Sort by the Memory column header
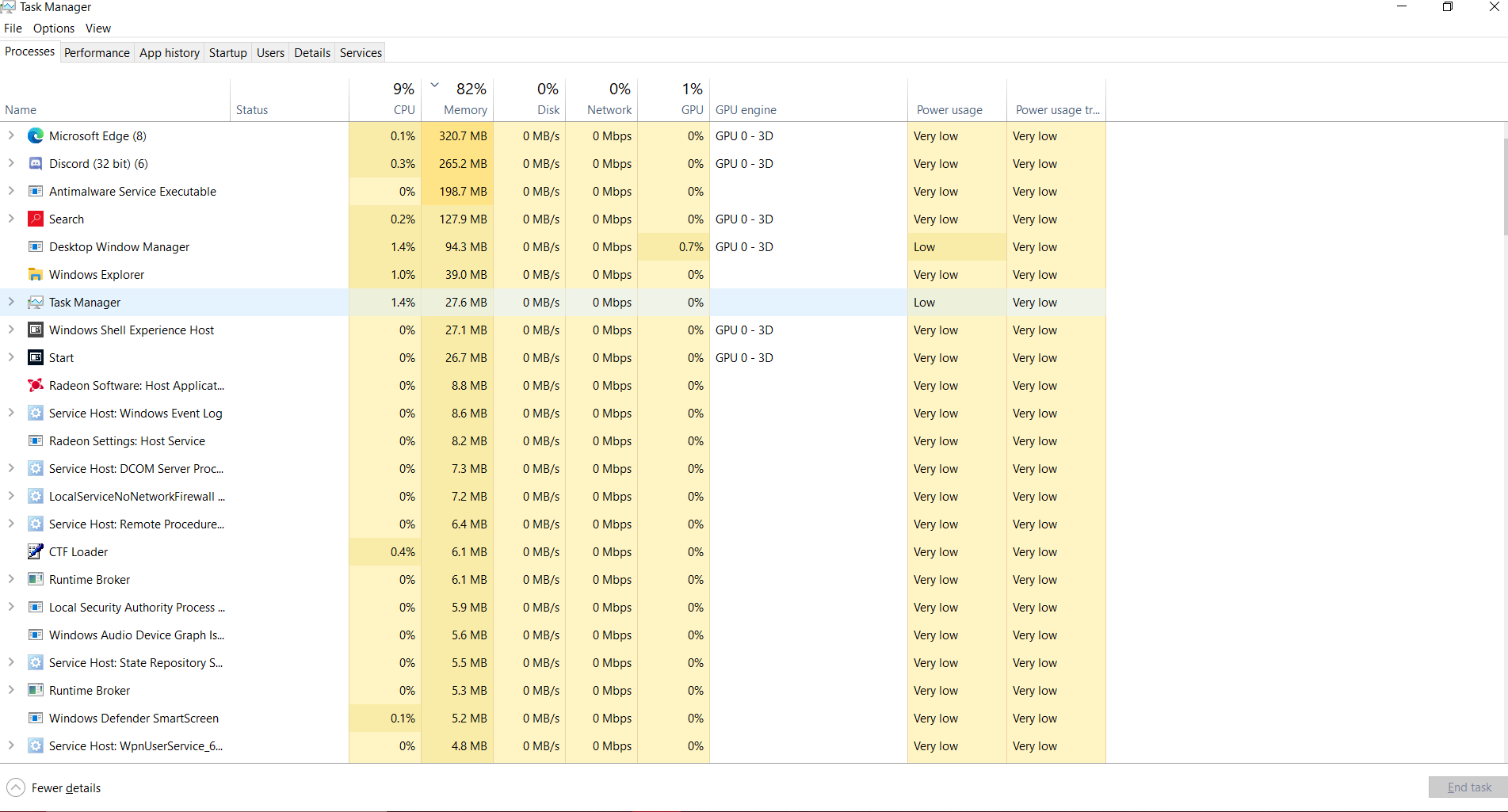The height and width of the screenshot is (812, 1508). point(457,101)
